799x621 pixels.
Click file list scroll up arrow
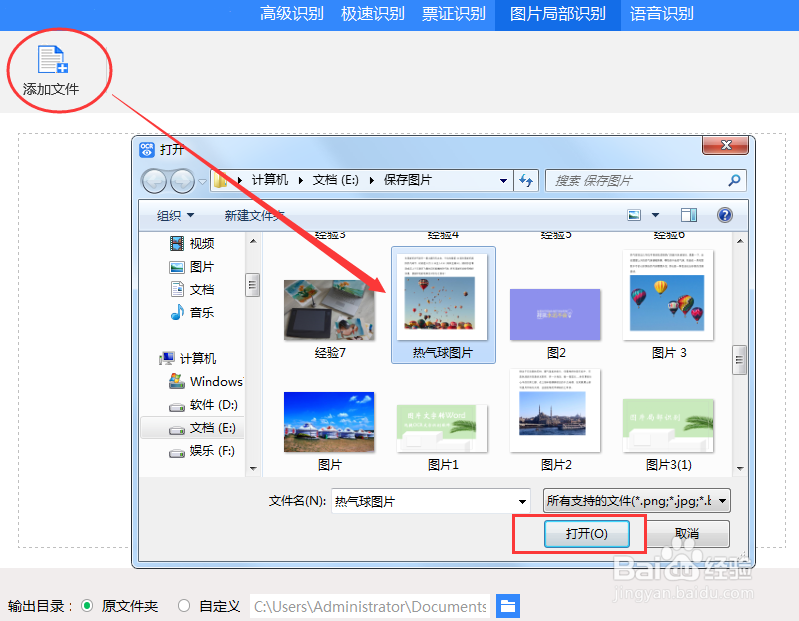740,240
